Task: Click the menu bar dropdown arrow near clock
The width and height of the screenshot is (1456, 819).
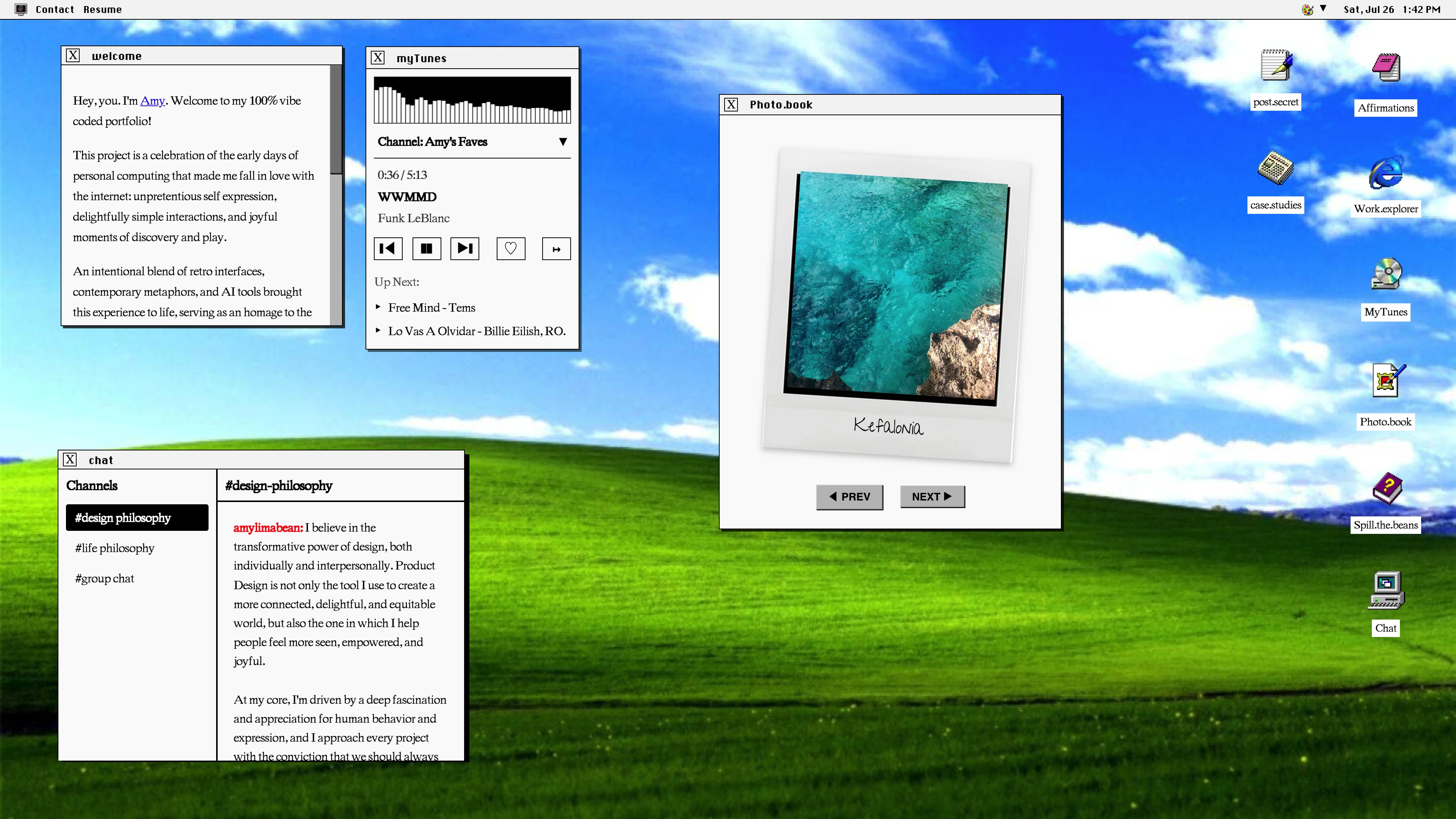Action: (x=1323, y=8)
